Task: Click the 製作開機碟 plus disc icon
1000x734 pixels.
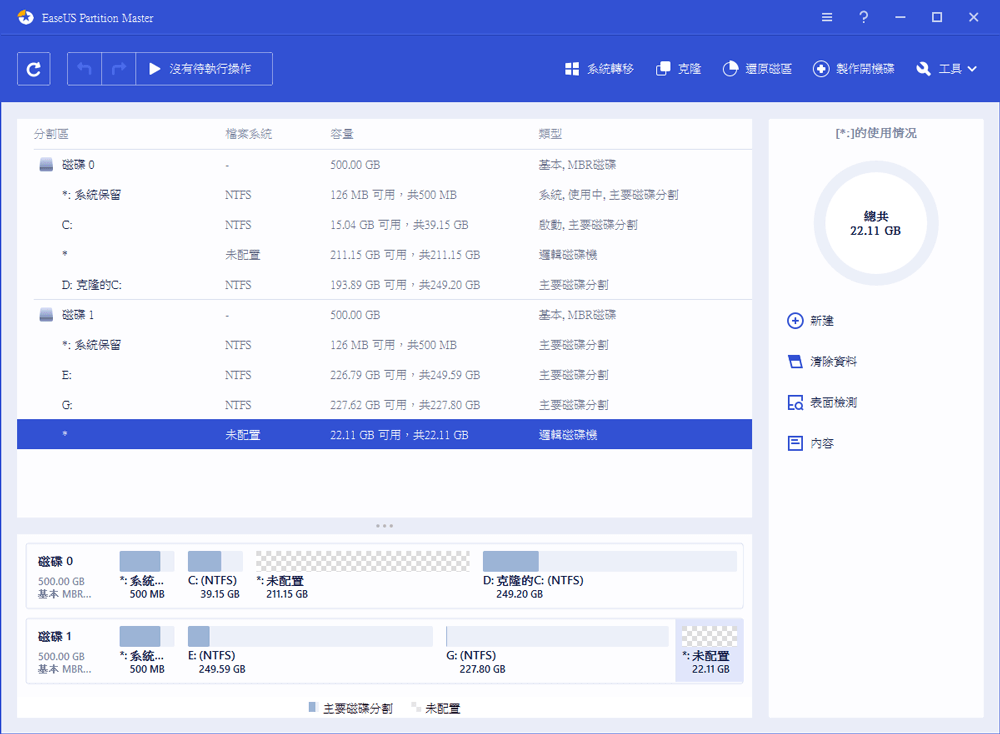Action: click(821, 69)
